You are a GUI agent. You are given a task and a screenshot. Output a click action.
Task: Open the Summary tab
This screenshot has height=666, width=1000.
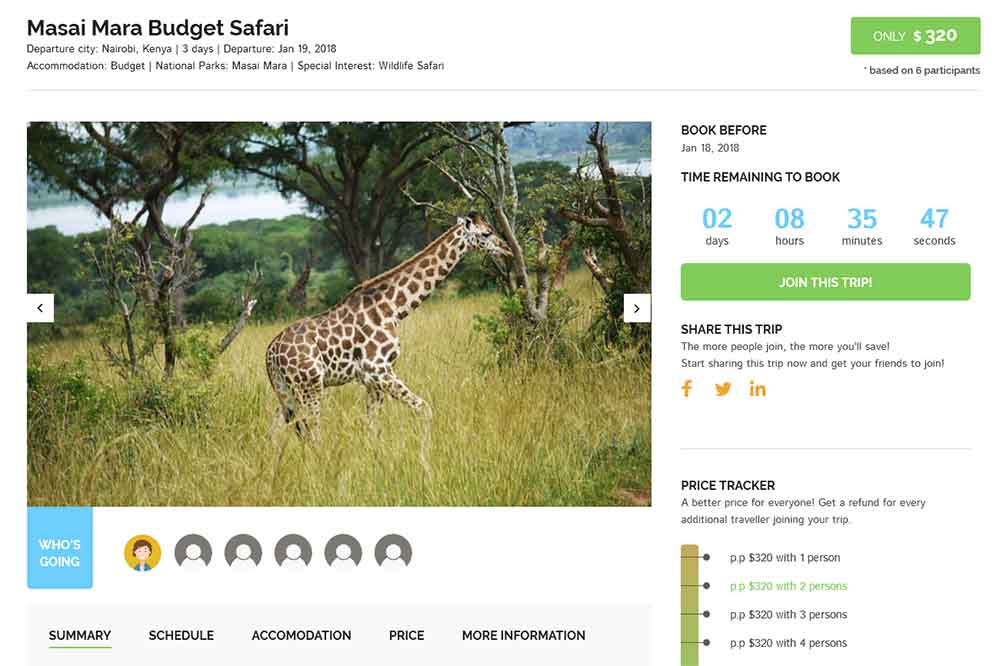click(x=80, y=635)
